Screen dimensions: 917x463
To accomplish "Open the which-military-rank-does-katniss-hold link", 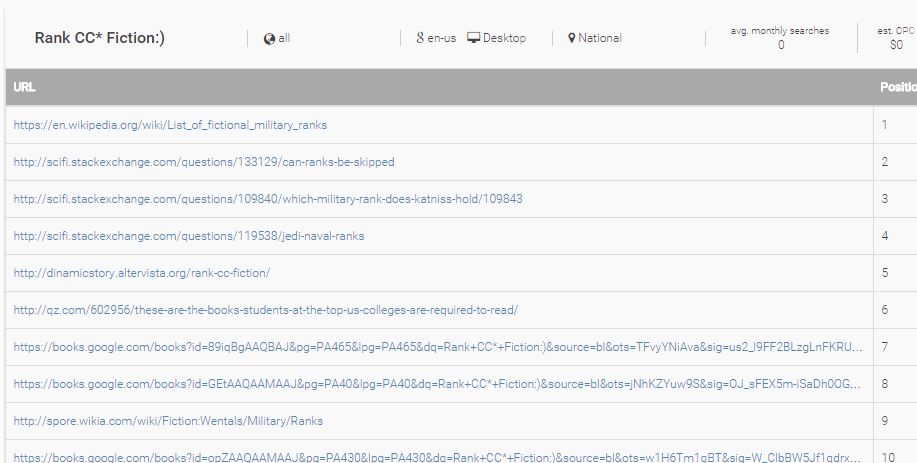I will 268,199.
